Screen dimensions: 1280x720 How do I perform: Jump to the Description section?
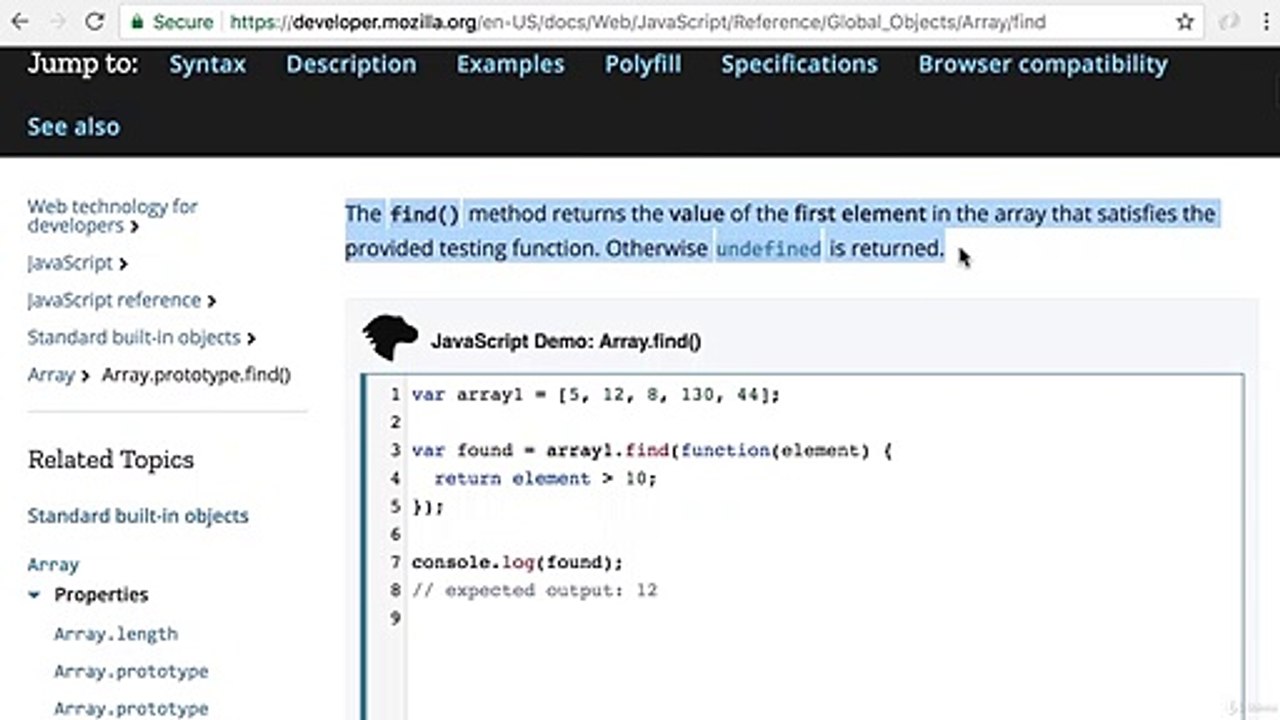(x=351, y=64)
